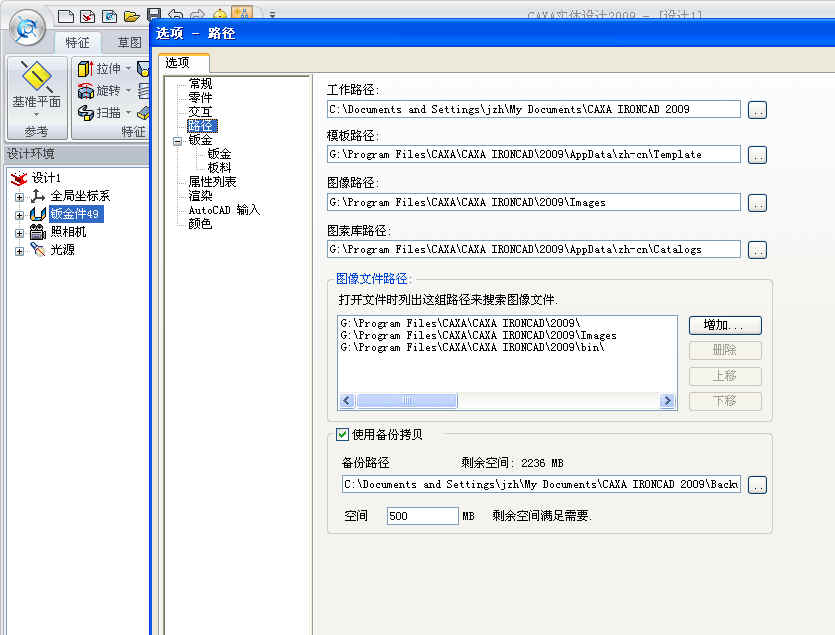This screenshot has width=835, height=635.
Task: Open file with yellow folder icon
Action: coord(132,16)
